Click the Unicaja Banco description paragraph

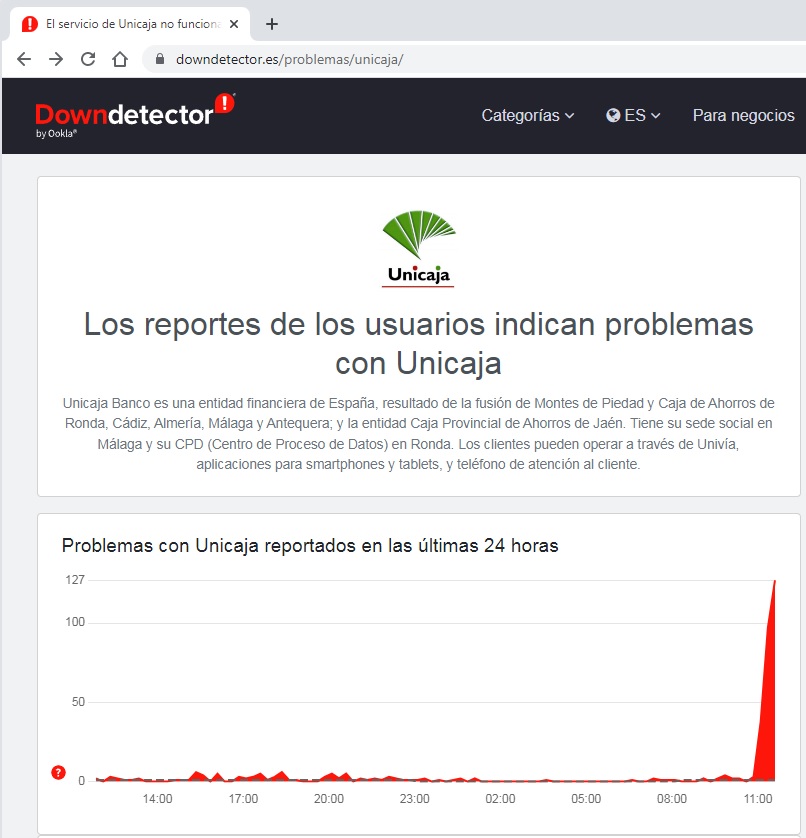pos(418,433)
